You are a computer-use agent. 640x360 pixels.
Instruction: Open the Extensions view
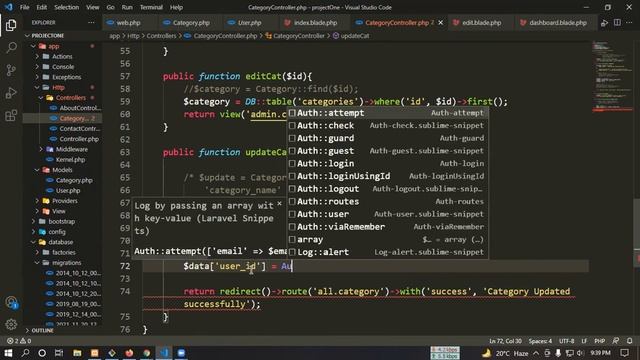click(x=11, y=116)
